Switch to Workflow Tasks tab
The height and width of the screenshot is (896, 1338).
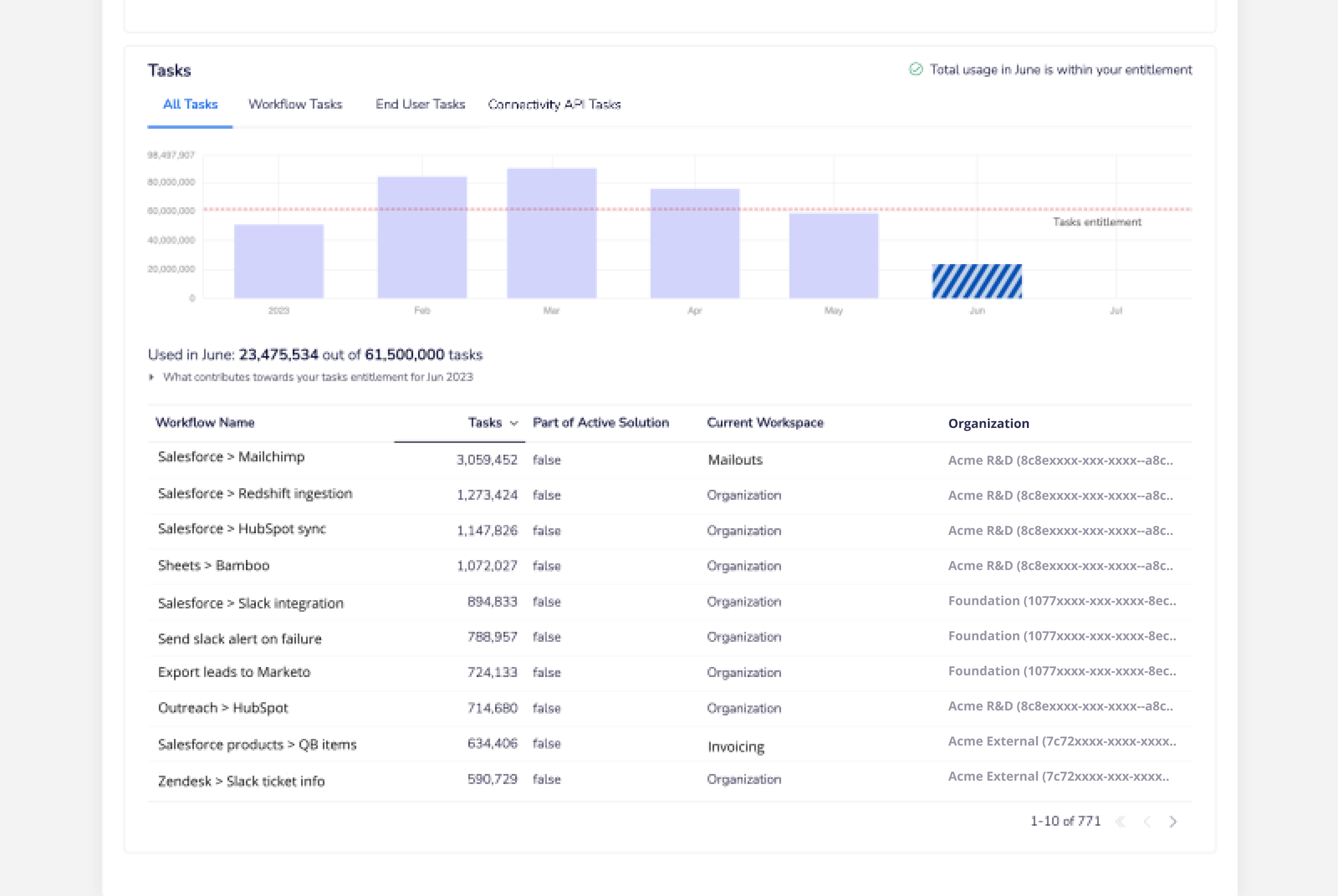click(x=295, y=104)
